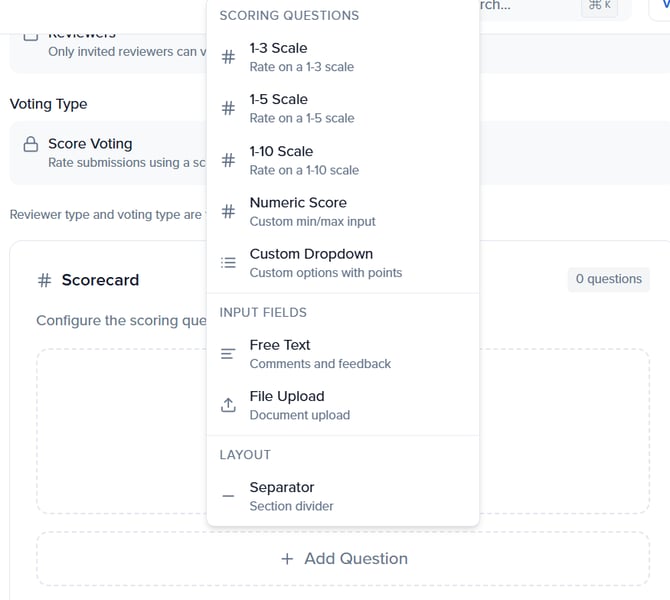
Task: Click the Scorecard hash icon
Action: 44,280
